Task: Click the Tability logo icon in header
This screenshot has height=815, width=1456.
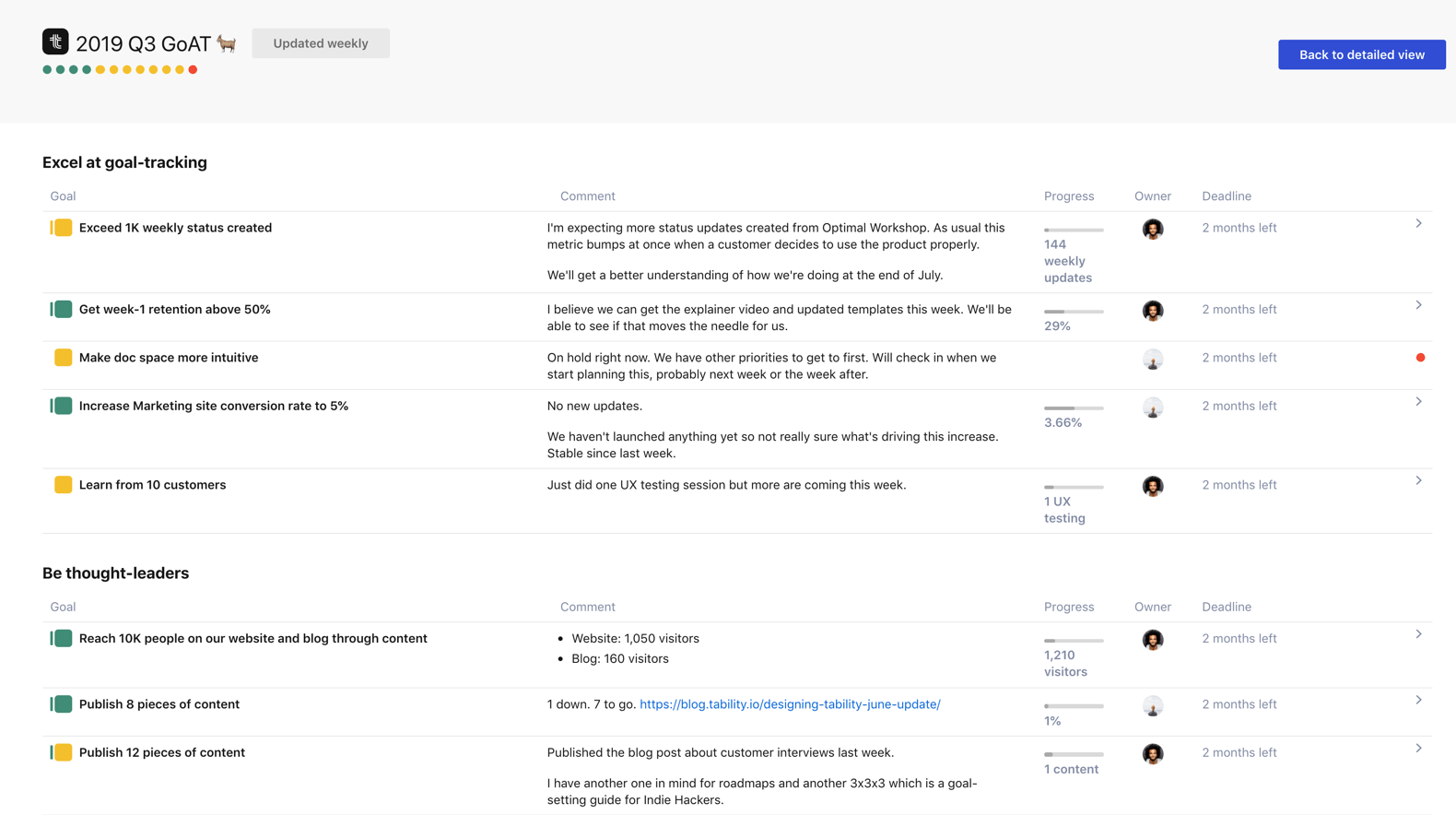Action: coord(55,41)
